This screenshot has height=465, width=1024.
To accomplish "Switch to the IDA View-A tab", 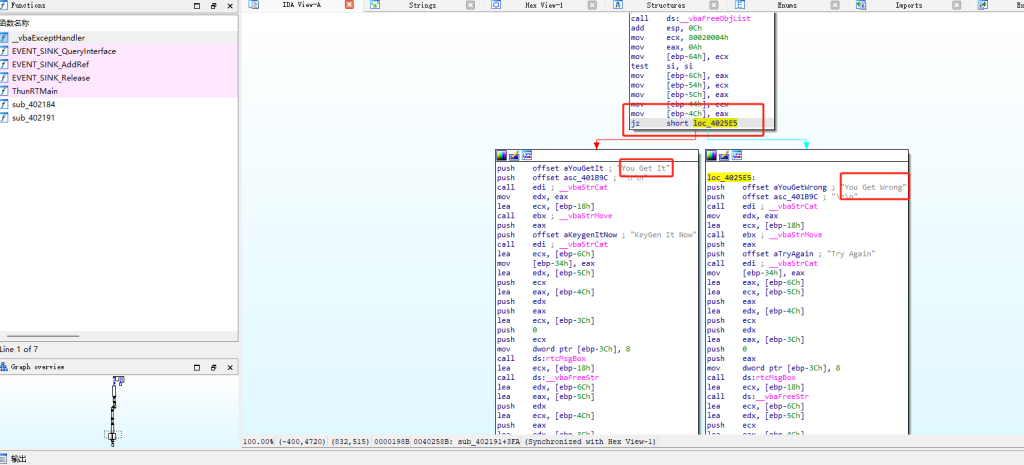I will pos(300,5).
